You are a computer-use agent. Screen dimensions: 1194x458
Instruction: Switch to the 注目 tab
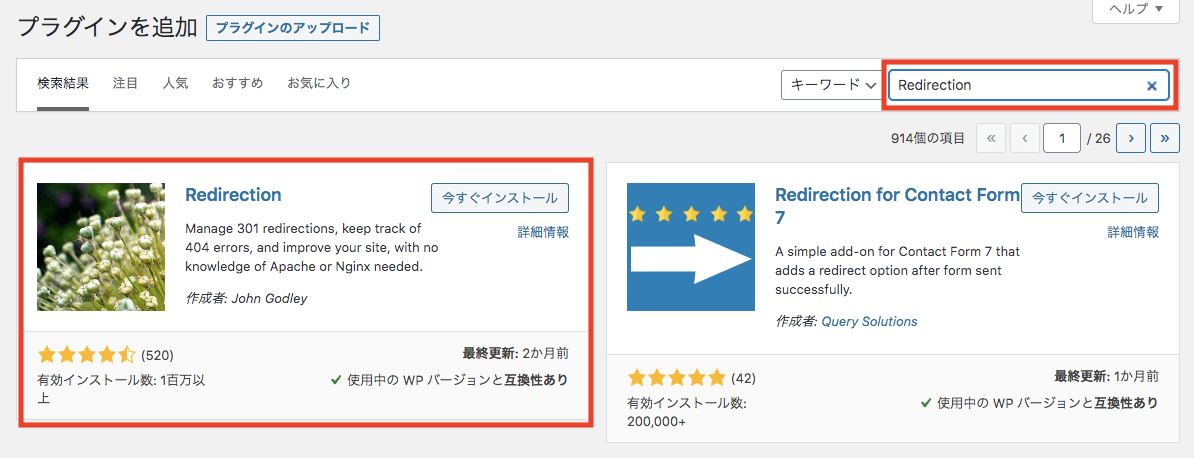coord(126,84)
